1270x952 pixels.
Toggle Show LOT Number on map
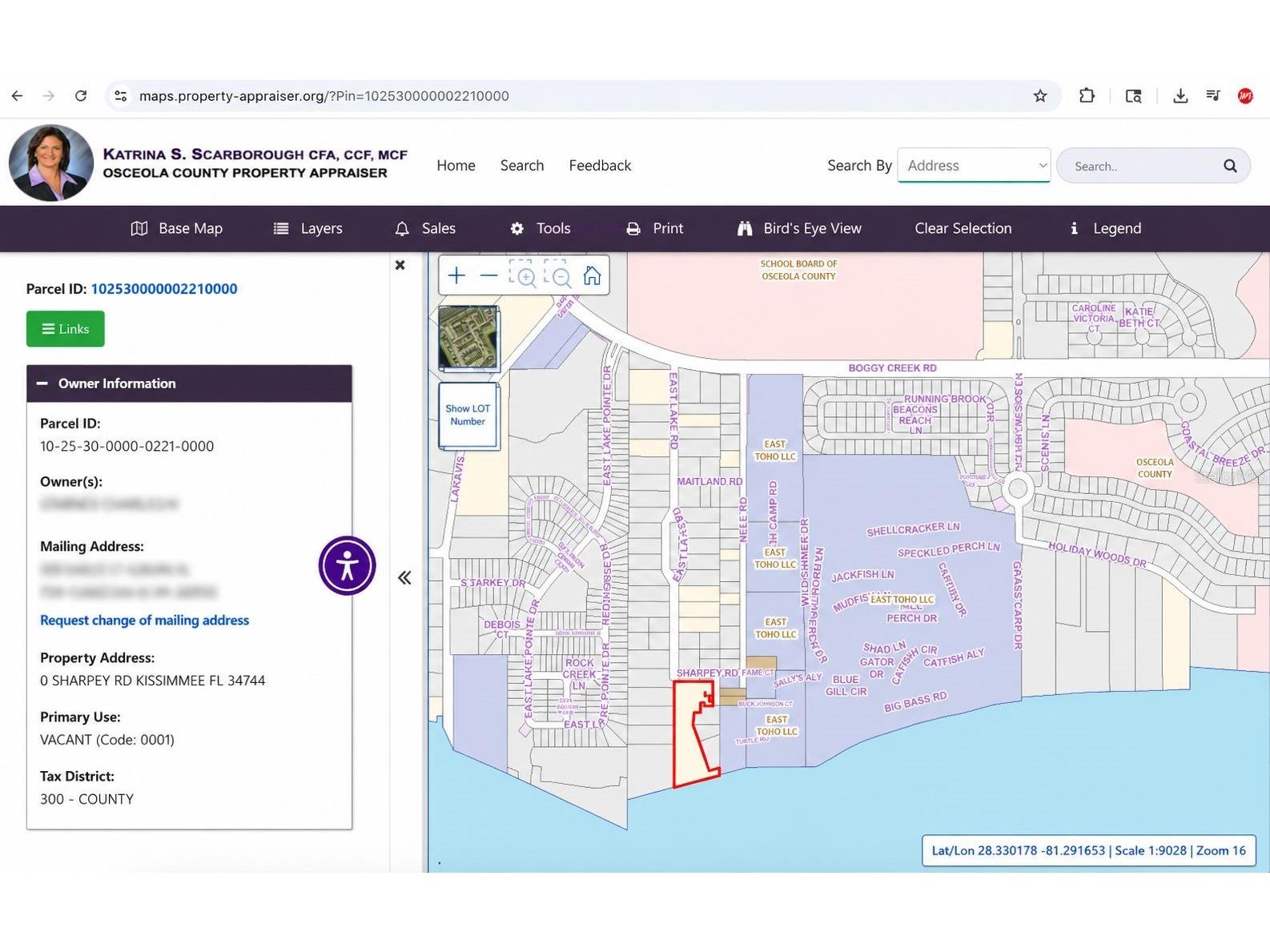(468, 416)
